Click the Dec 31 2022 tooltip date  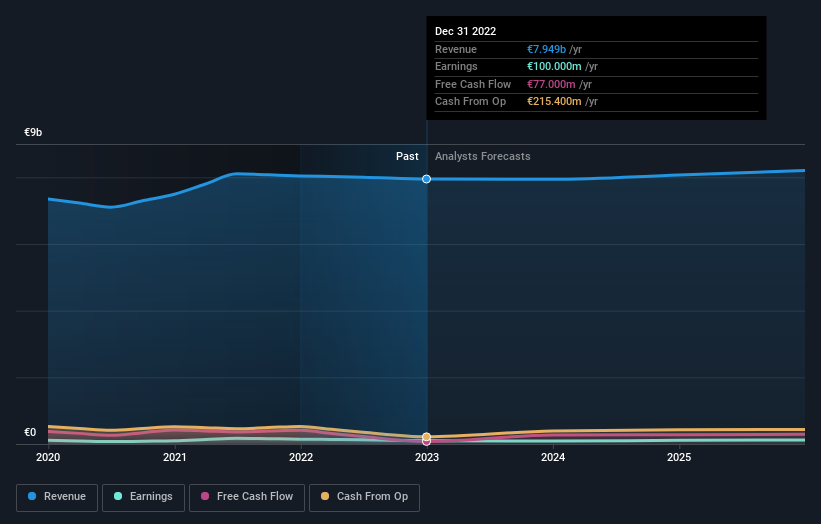point(465,31)
